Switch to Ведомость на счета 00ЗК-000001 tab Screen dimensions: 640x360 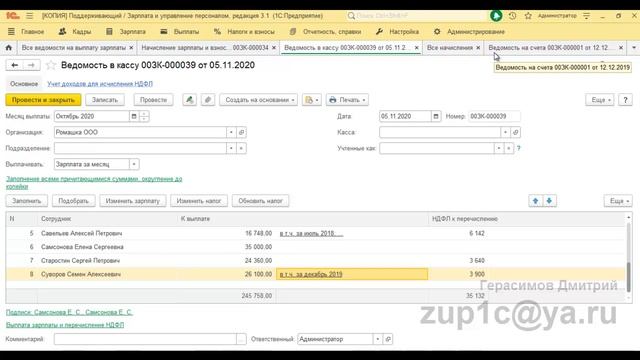[x=549, y=48]
